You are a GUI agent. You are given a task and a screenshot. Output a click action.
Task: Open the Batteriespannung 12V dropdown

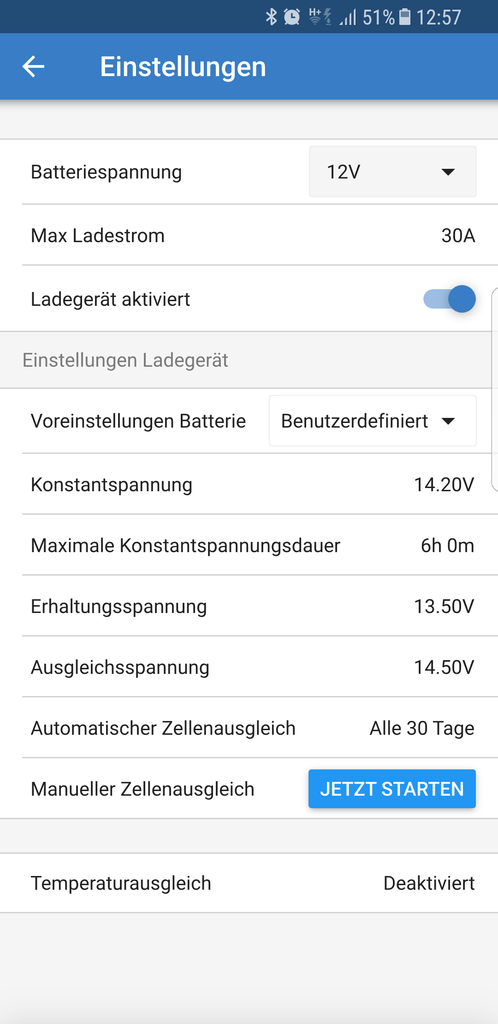[392, 172]
